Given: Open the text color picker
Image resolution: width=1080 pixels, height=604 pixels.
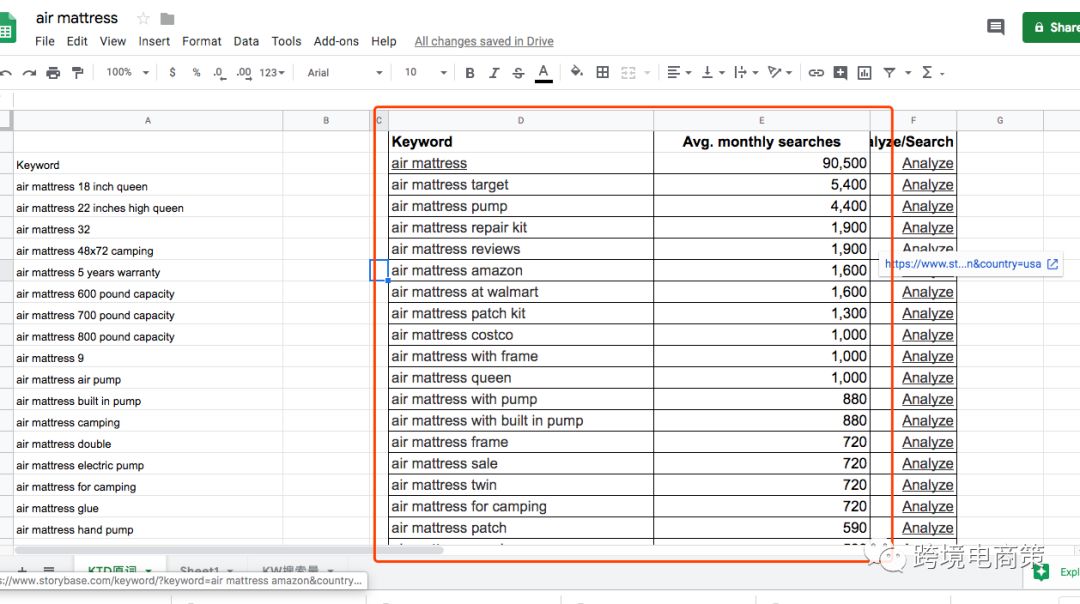Looking at the screenshot, I should coord(543,73).
